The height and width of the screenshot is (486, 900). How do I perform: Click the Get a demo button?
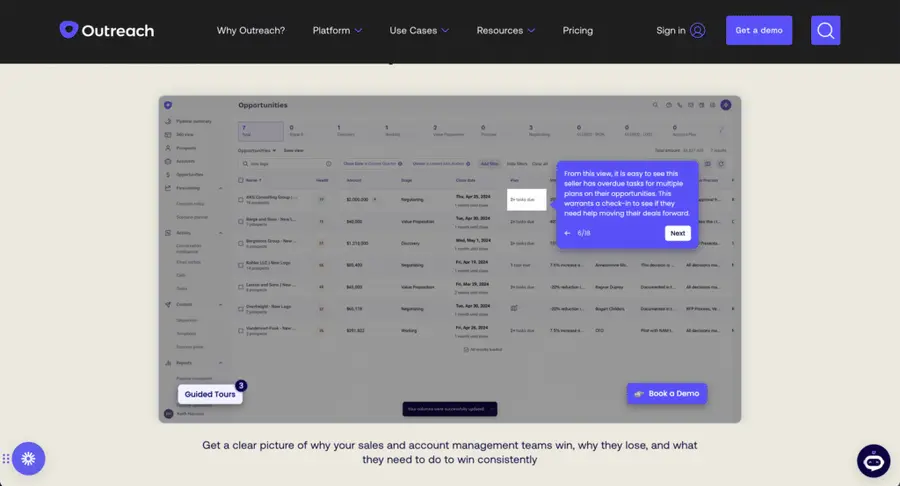[x=759, y=30]
